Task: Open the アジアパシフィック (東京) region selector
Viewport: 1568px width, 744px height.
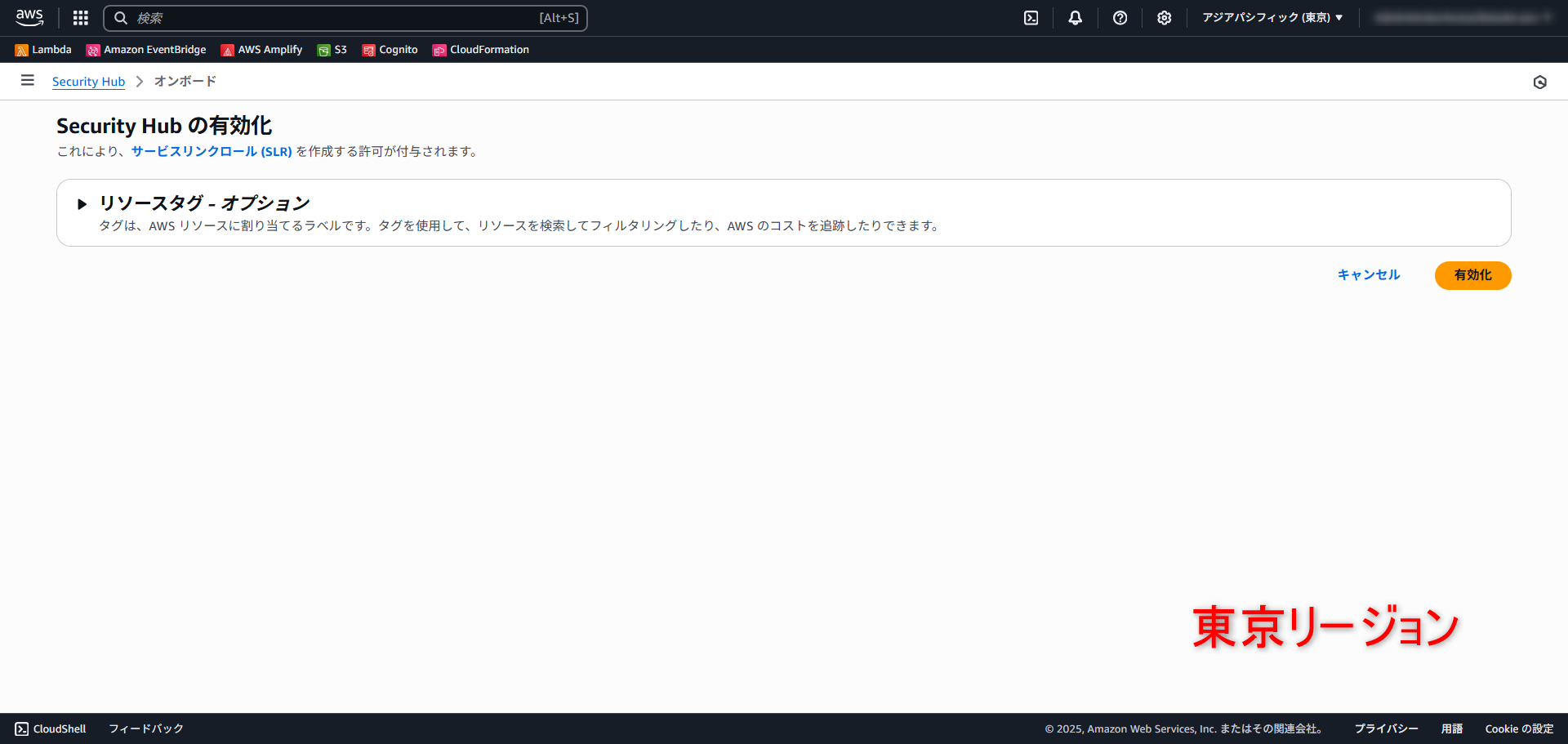Action: 1271,16
